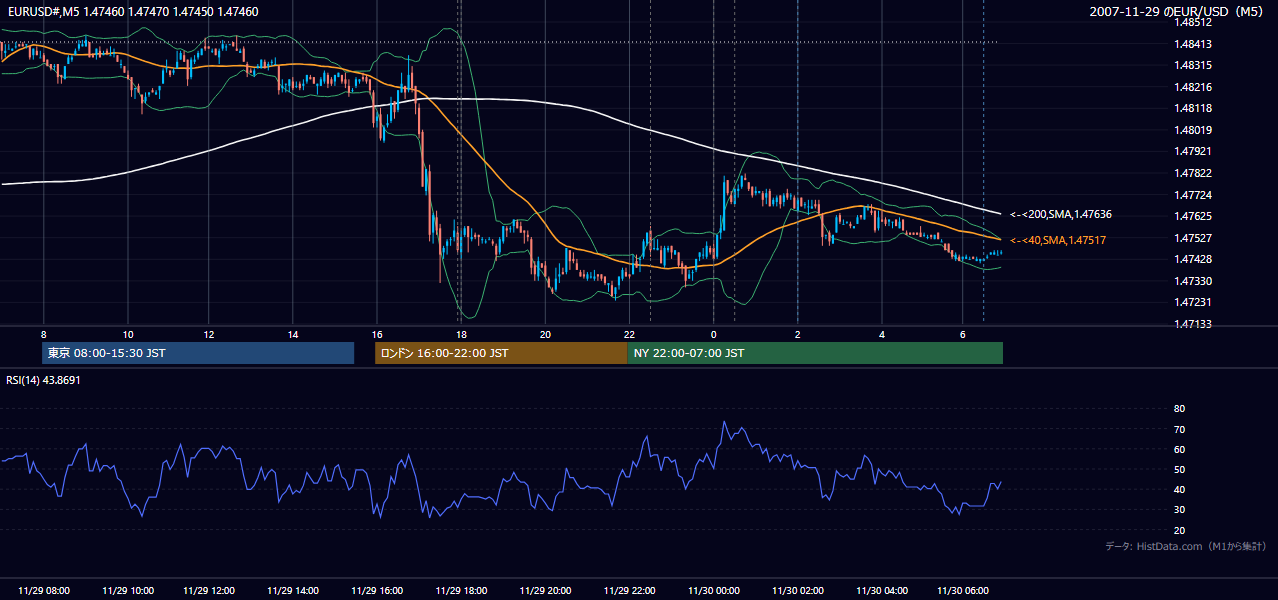Click the 11/29 14:00 time label

pos(295,590)
